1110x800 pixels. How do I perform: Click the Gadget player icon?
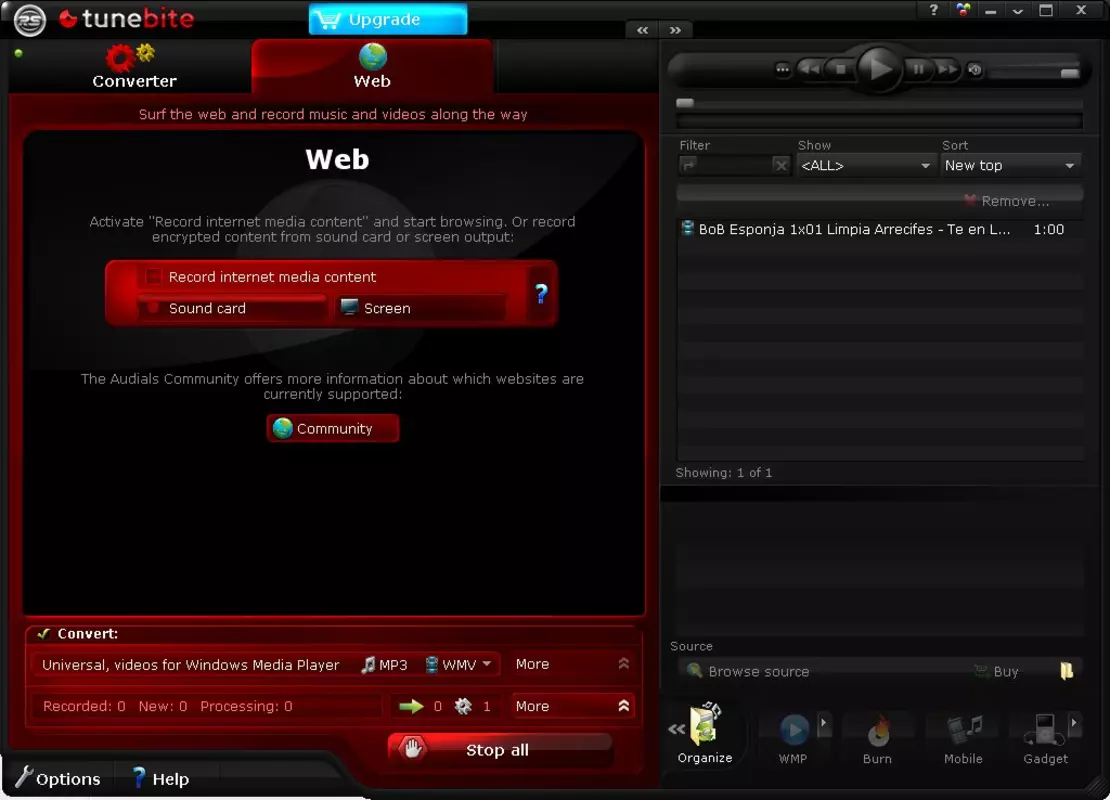click(1045, 729)
